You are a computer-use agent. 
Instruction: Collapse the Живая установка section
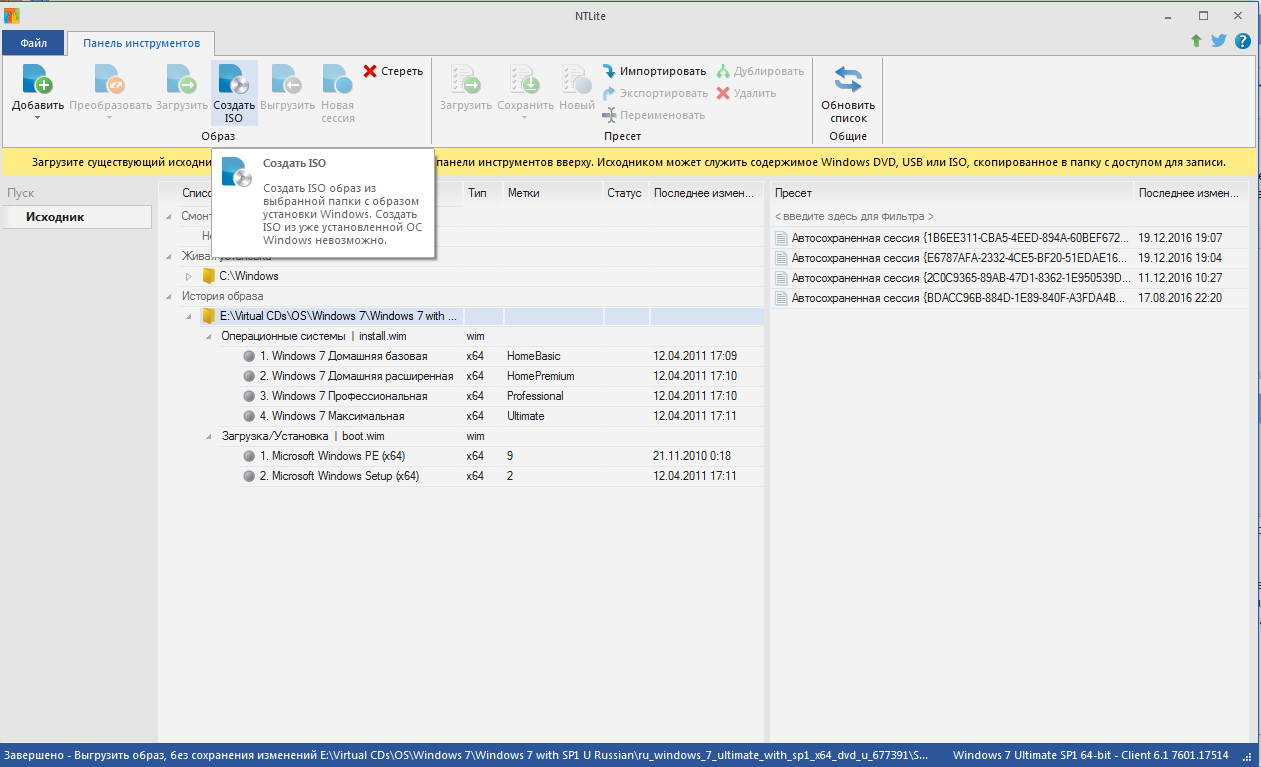click(168, 256)
